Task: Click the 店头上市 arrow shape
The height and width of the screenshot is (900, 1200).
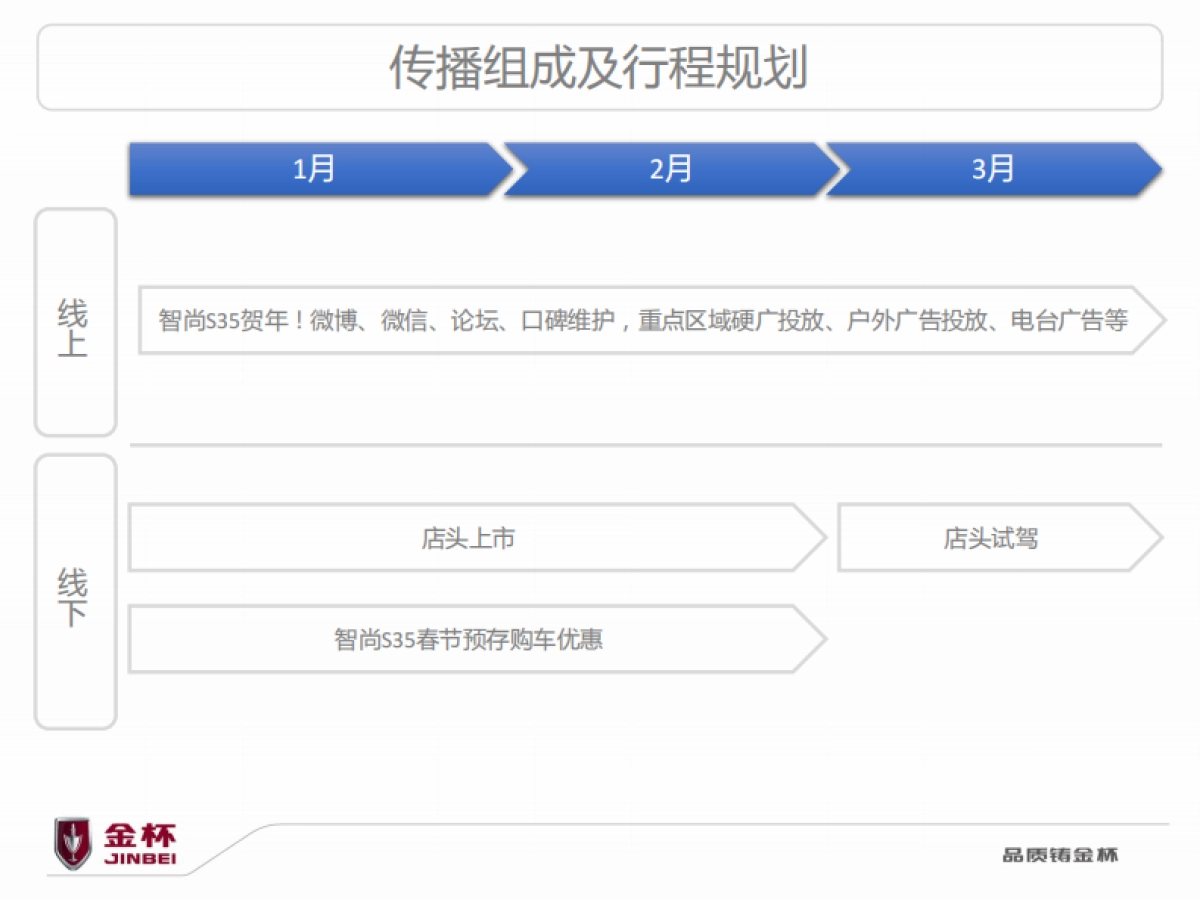Action: (470, 538)
